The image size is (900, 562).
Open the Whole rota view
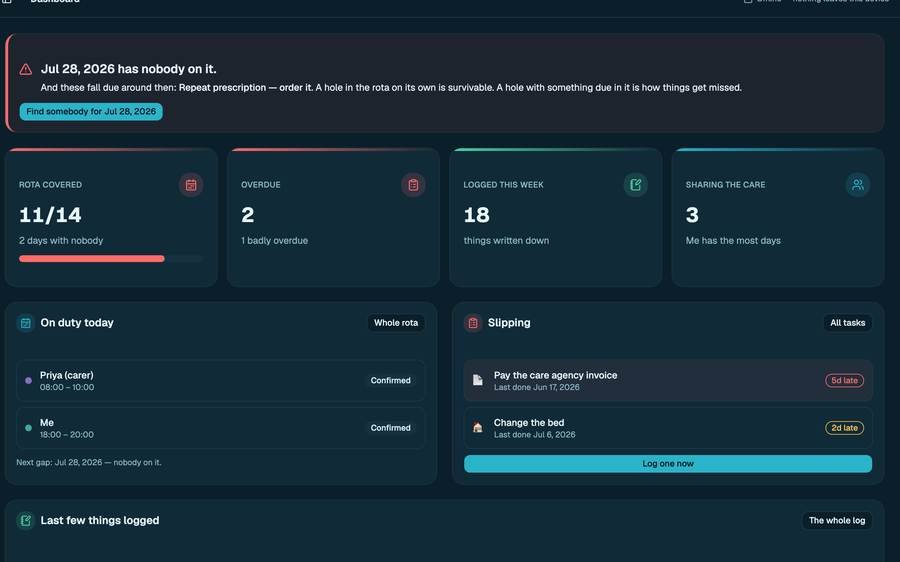(x=396, y=323)
